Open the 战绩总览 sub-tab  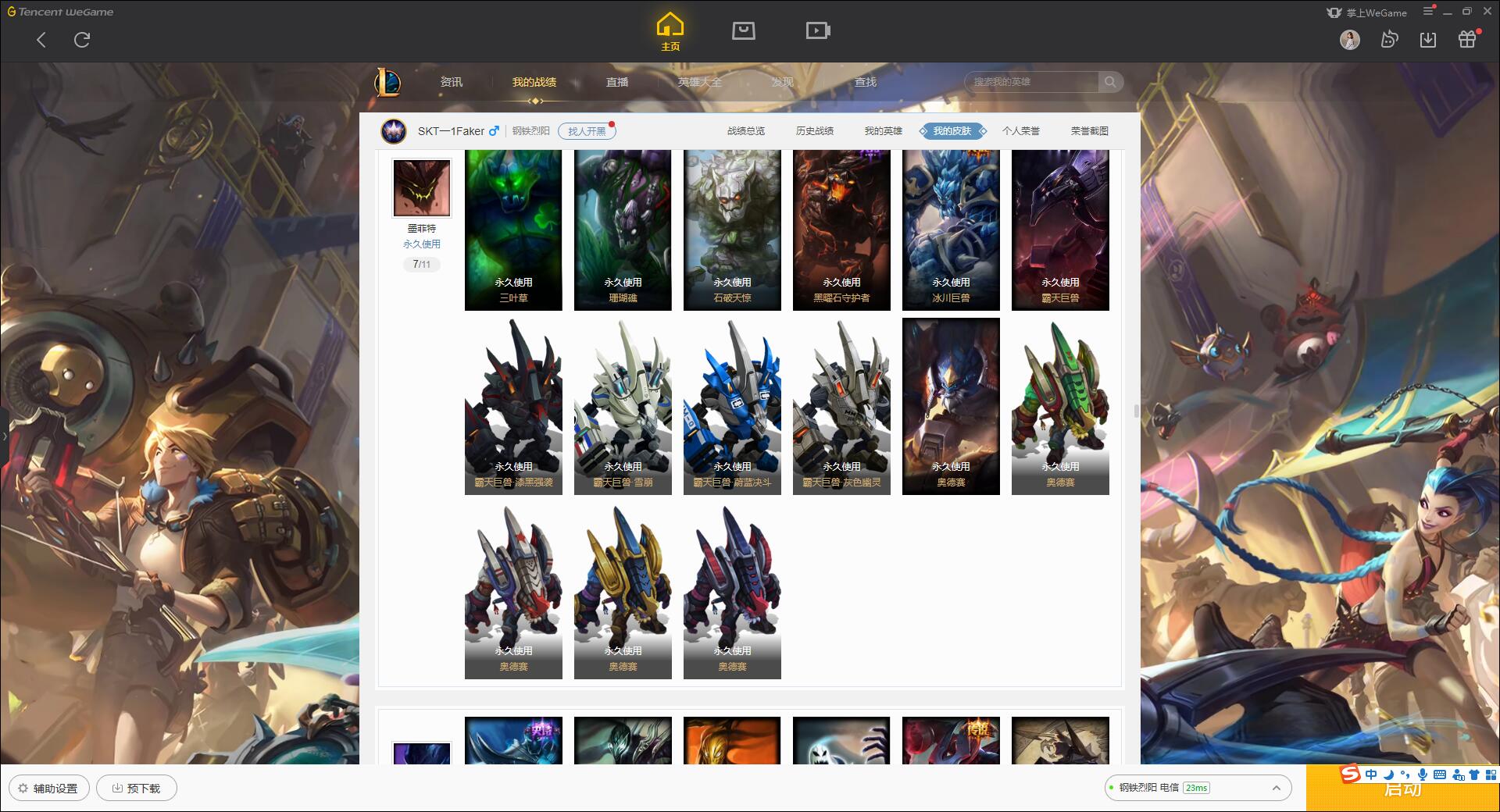click(x=746, y=131)
